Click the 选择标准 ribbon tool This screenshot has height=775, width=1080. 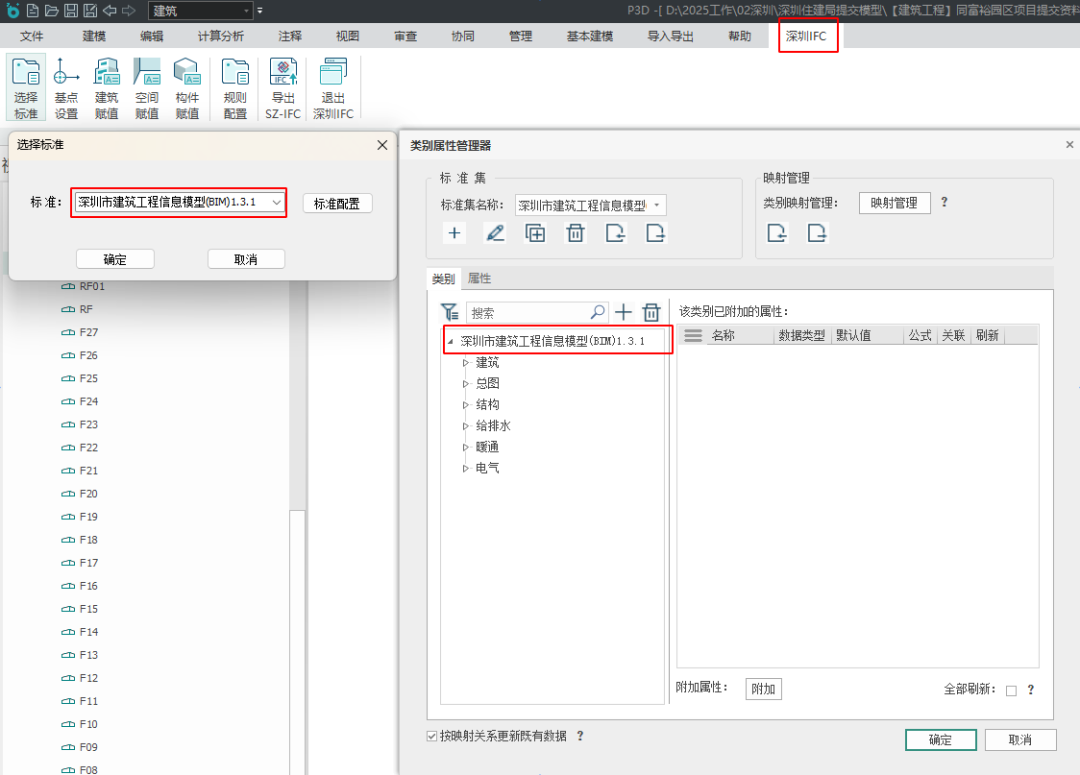click(26, 88)
